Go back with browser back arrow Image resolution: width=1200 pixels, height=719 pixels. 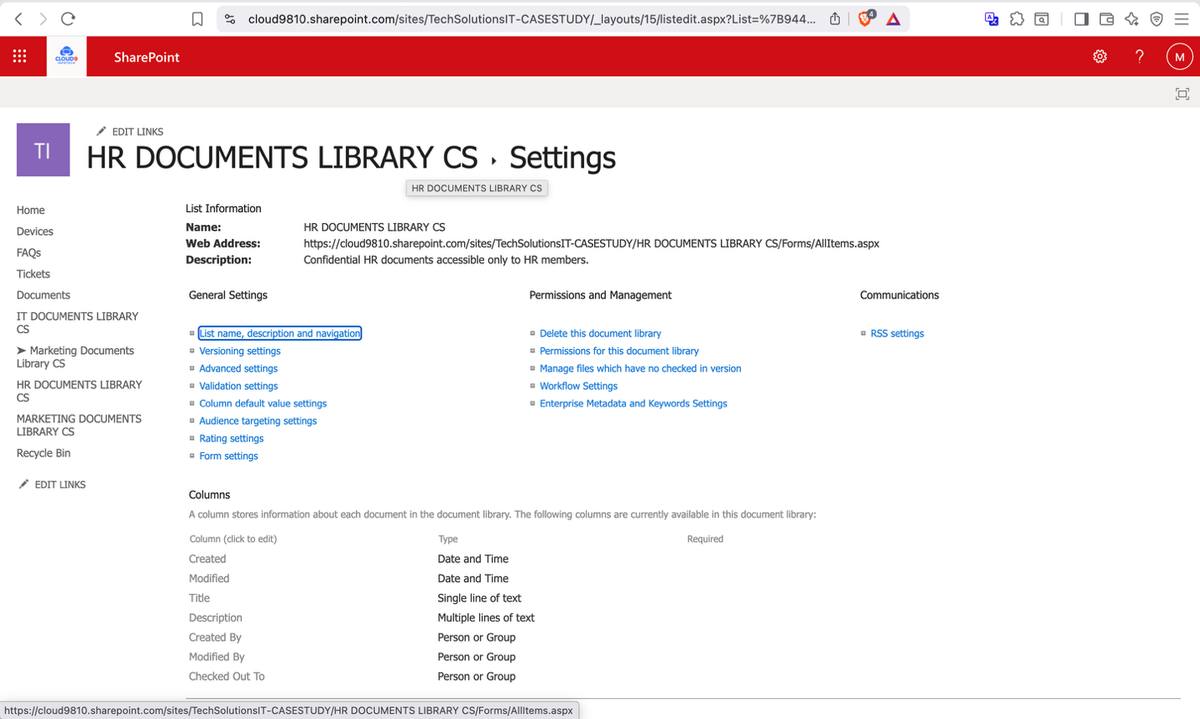pos(18,18)
